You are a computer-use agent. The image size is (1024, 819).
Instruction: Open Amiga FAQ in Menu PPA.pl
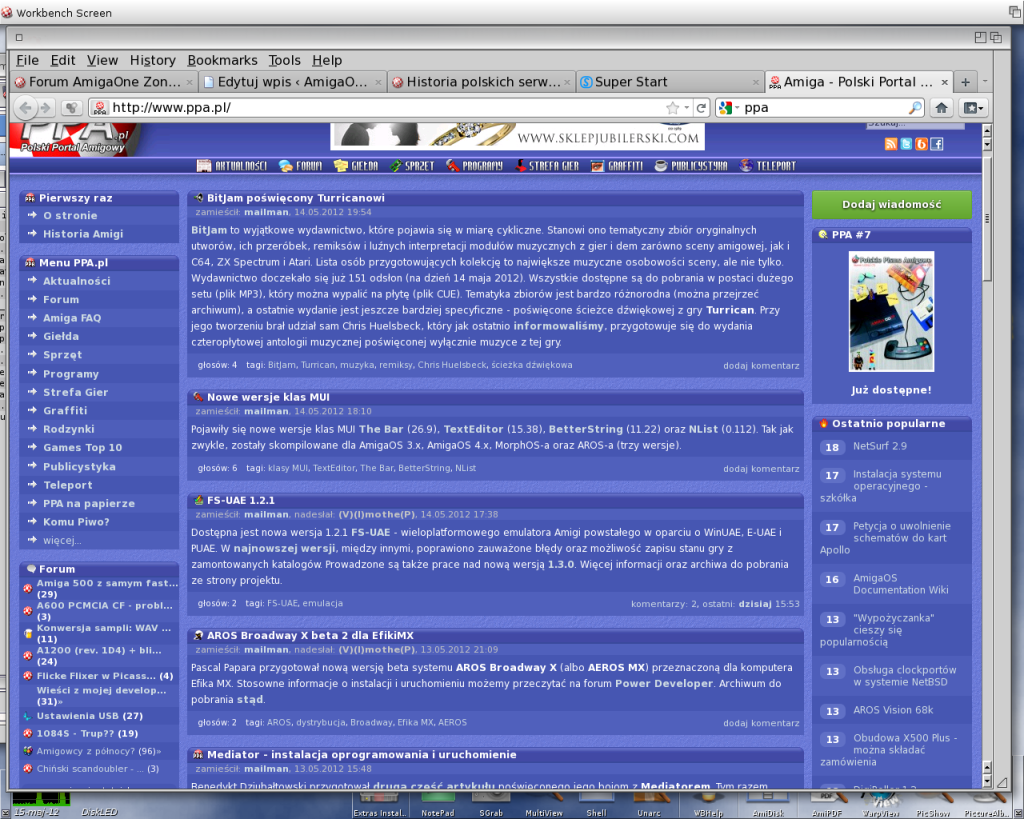[x=72, y=318]
